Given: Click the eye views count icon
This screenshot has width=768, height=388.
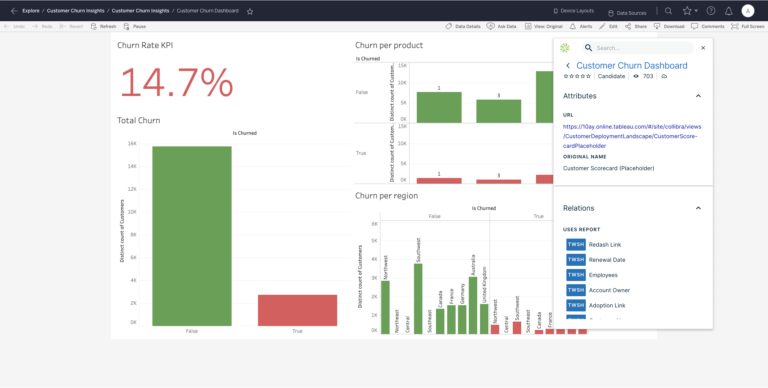Looking at the screenshot, I should [x=636, y=76].
